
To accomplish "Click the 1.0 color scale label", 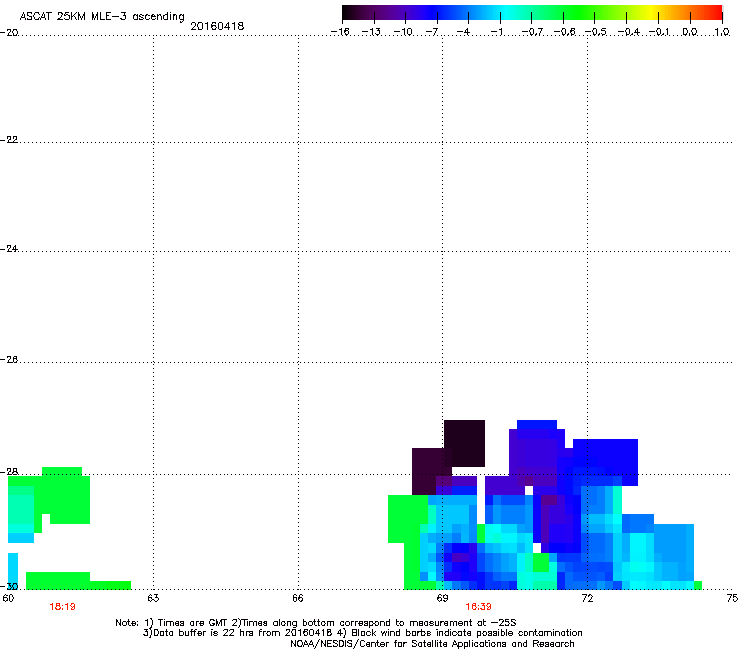I will (x=722, y=32).
